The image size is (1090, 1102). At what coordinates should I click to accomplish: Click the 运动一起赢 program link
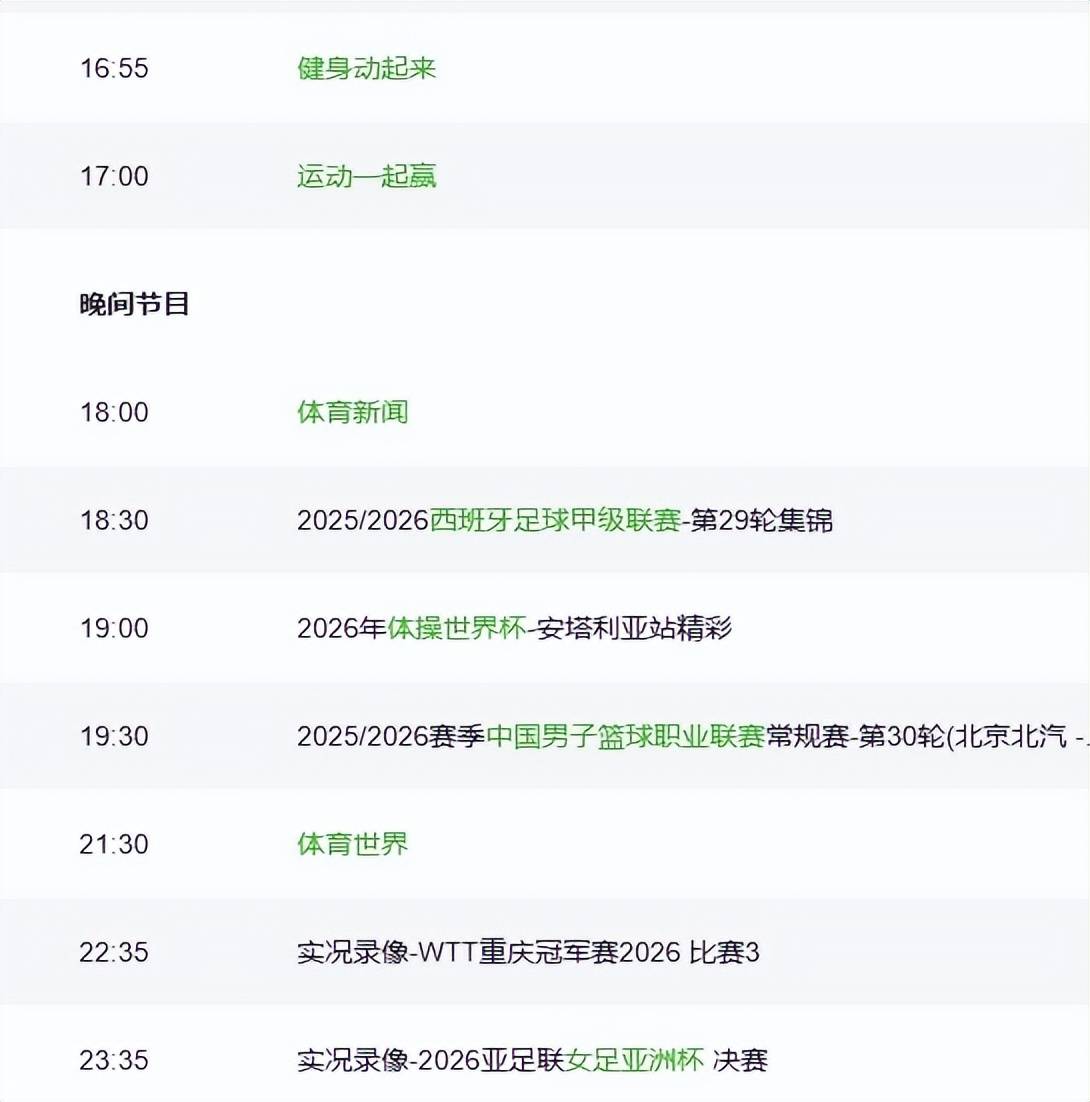[366, 176]
